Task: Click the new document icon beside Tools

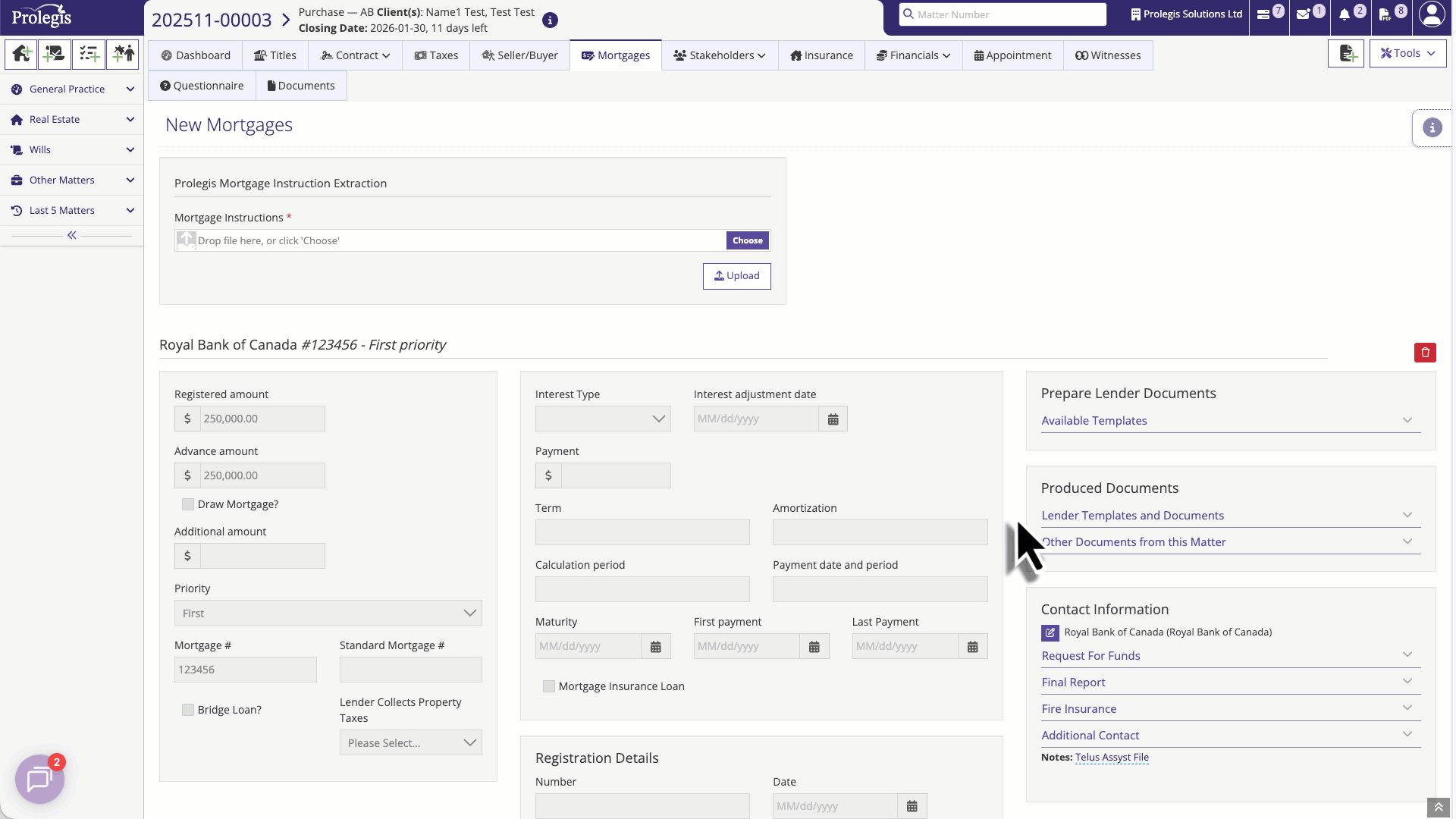Action: pyautogui.click(x=1346, y=54)
